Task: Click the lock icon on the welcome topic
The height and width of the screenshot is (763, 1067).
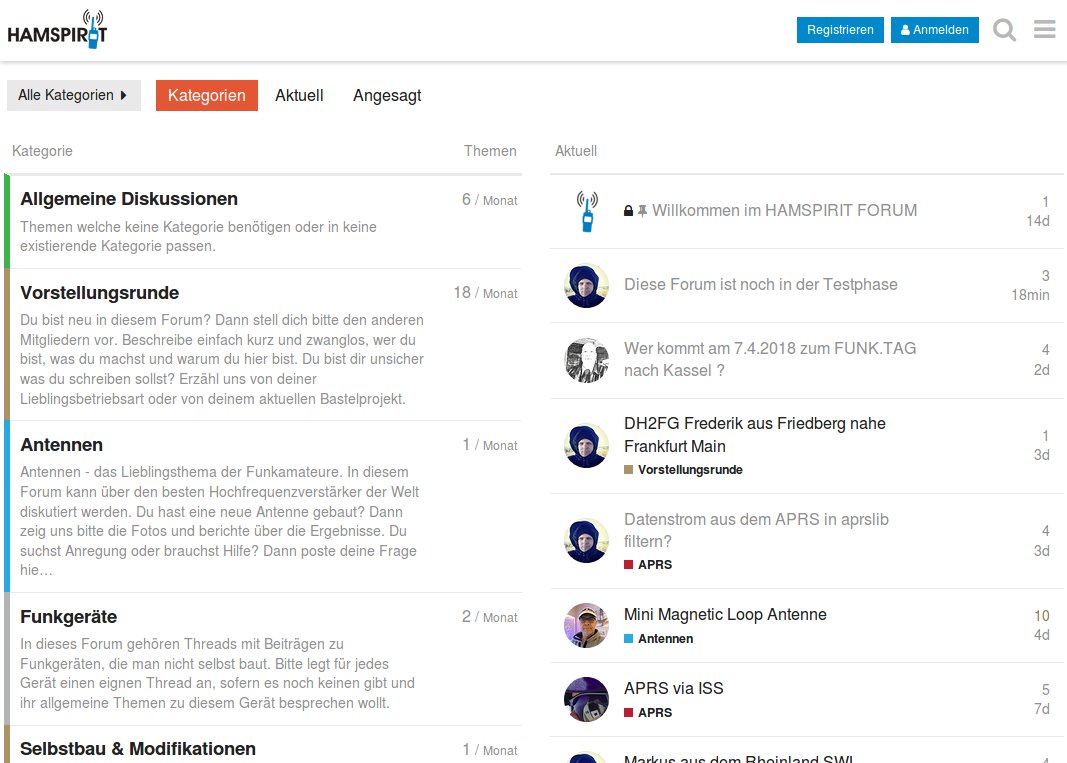Action: pyautogui.click(x=627, y=210)
